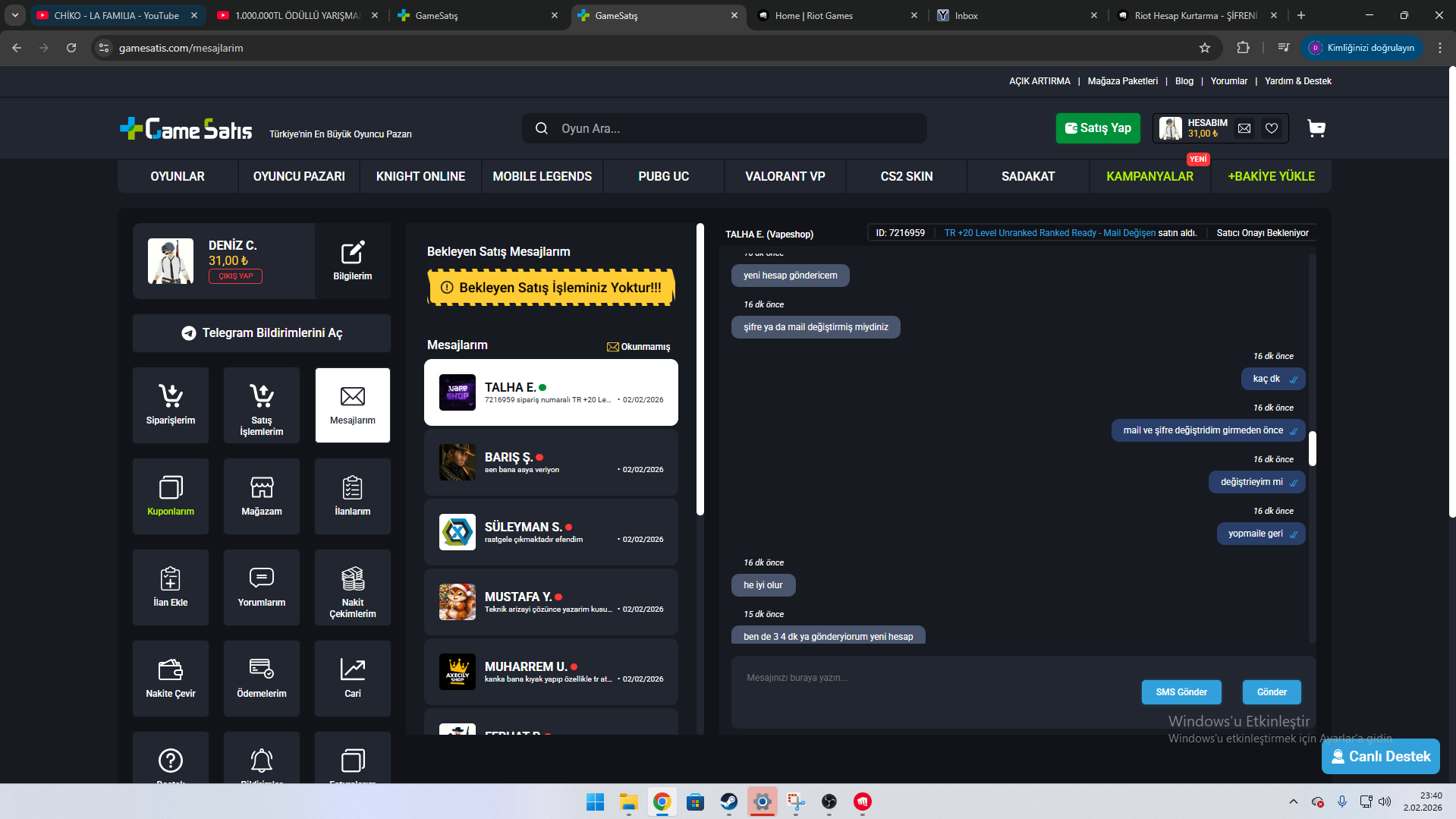Open Nakite Çevir wallet tile
The height and width of the screenshot is (819, 1456).
(x=171, y=679)
